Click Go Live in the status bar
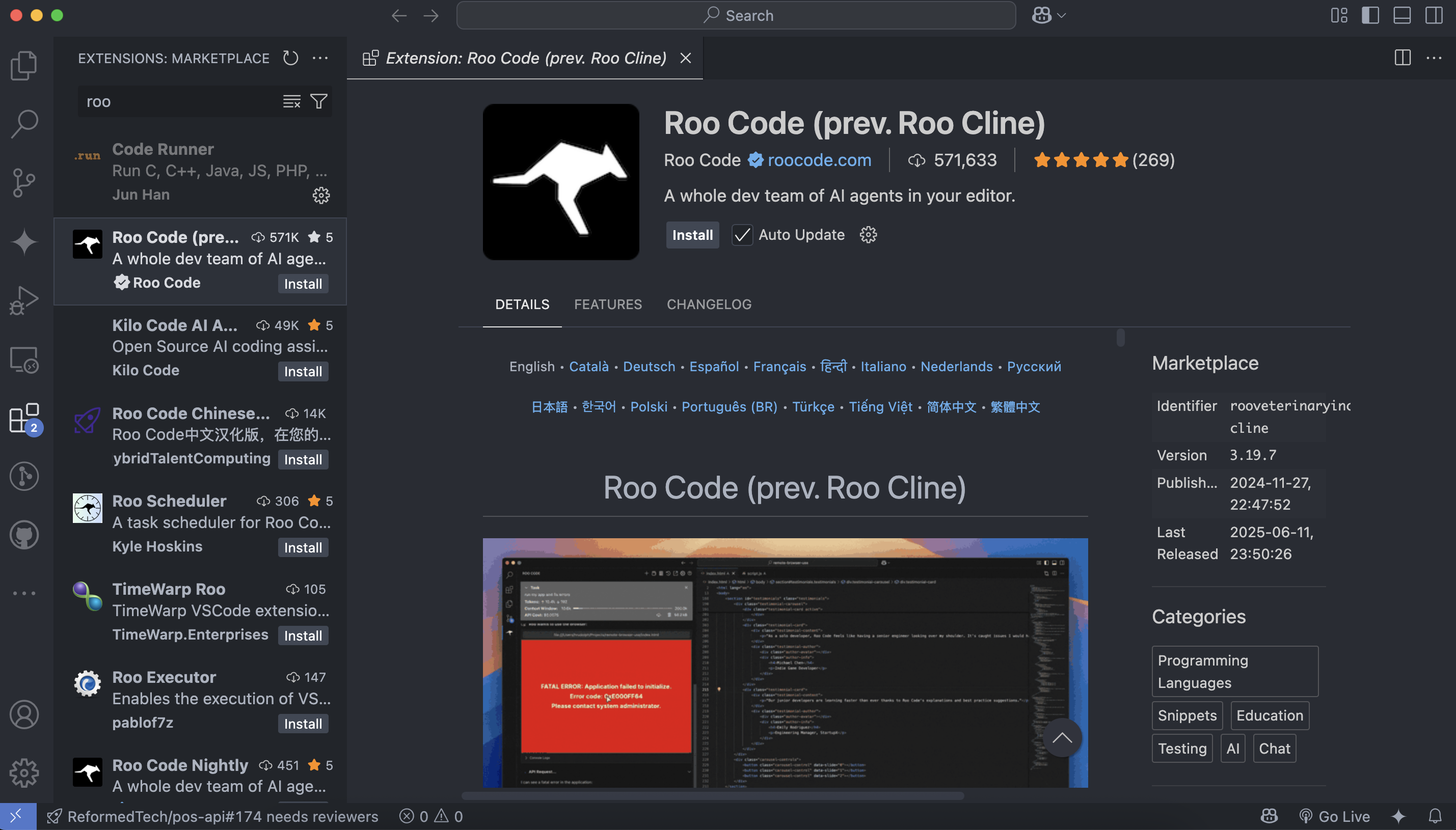This screenshot has width=1456, height=830. tap(1334, 816)
